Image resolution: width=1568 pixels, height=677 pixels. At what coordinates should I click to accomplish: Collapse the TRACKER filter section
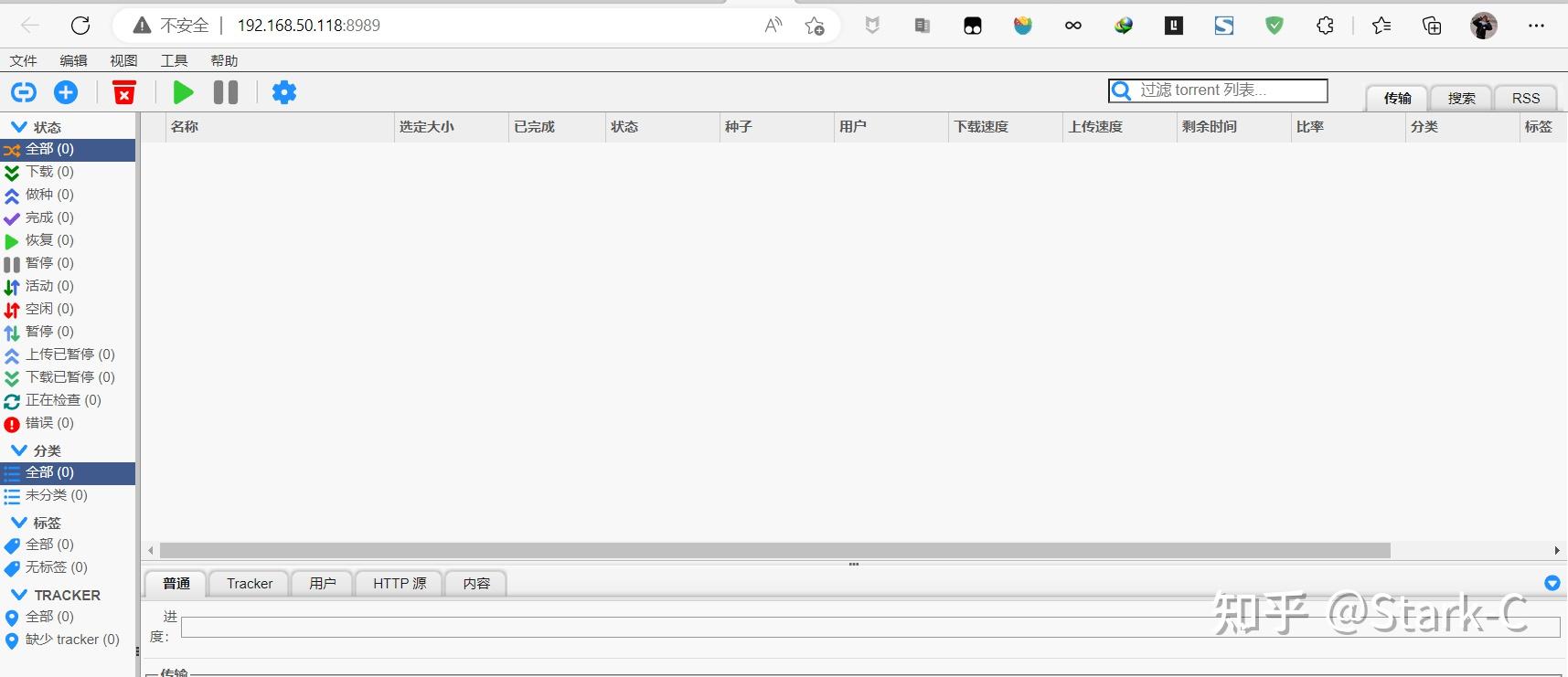18,595
